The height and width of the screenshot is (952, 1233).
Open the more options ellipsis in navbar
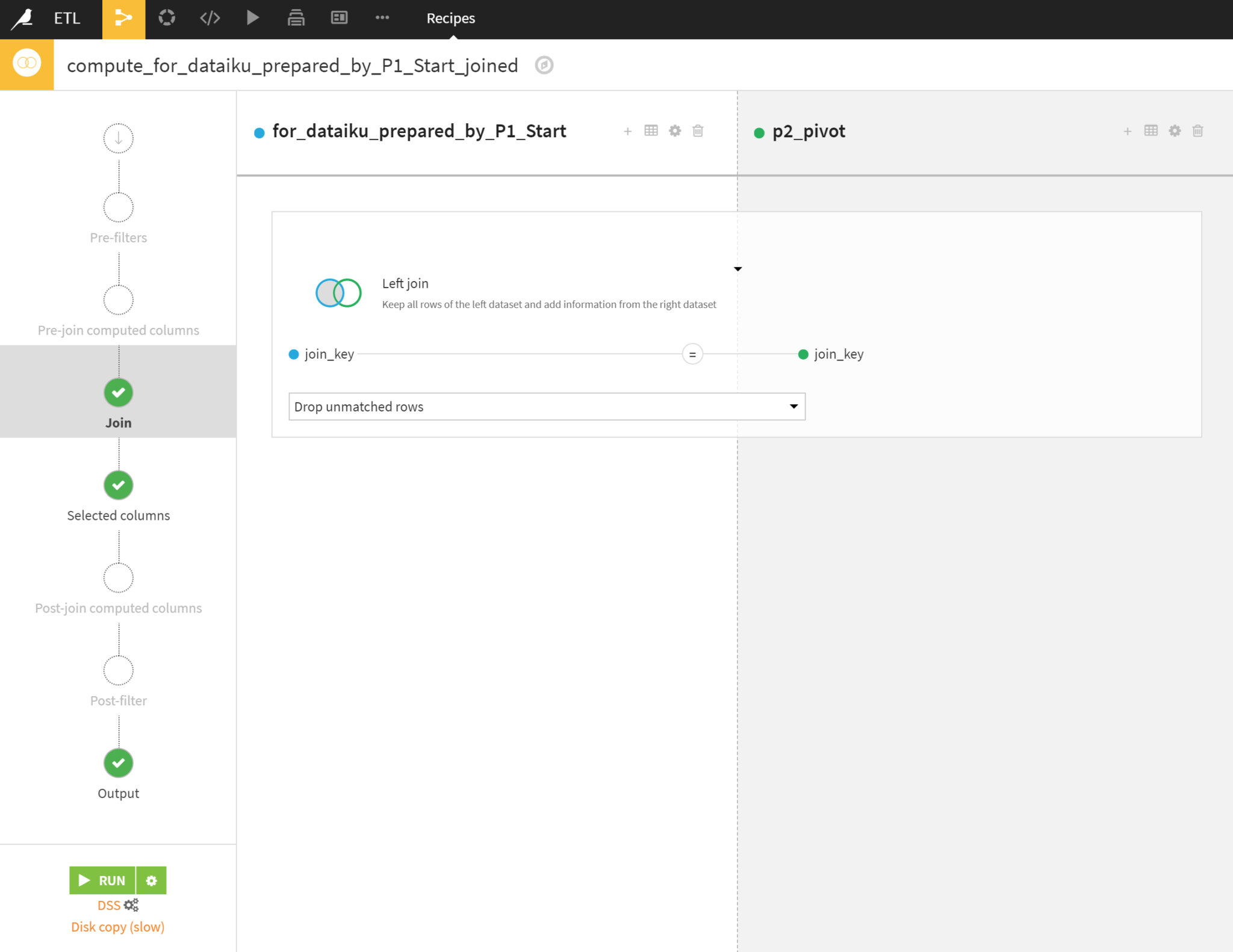[x=382, y=18]
